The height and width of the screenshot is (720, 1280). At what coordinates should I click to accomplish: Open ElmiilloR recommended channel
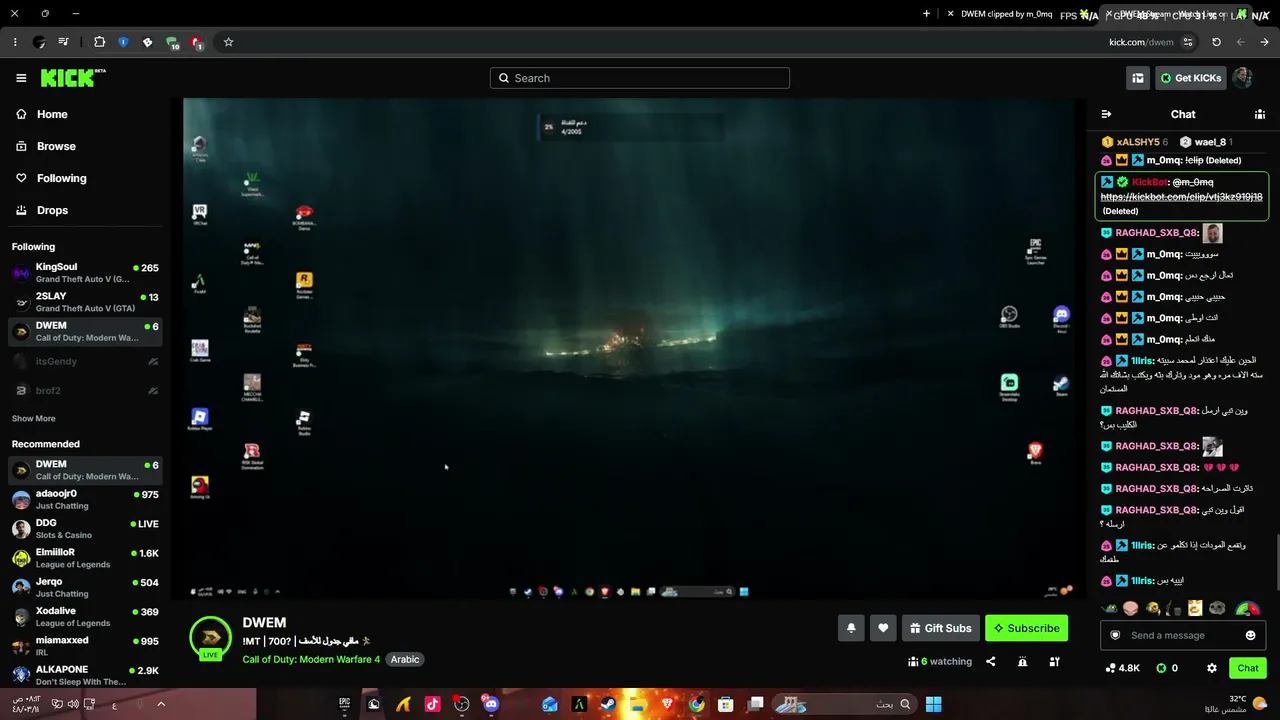pos(85,558)
